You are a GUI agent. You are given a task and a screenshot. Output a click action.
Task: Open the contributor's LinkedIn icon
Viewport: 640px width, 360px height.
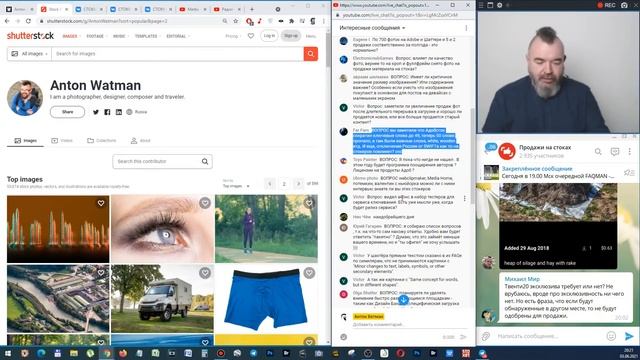[118, 112]
